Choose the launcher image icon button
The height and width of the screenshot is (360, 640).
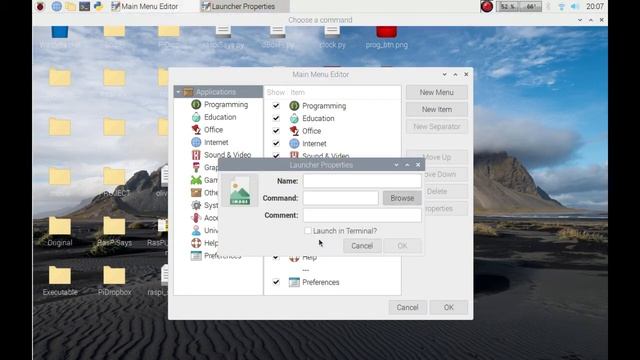(x=240, y=190)
